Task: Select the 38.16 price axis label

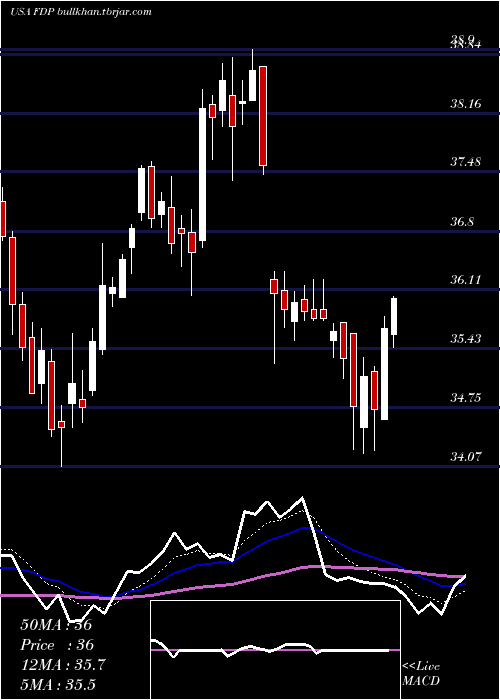Action: [x=466, y=104]
